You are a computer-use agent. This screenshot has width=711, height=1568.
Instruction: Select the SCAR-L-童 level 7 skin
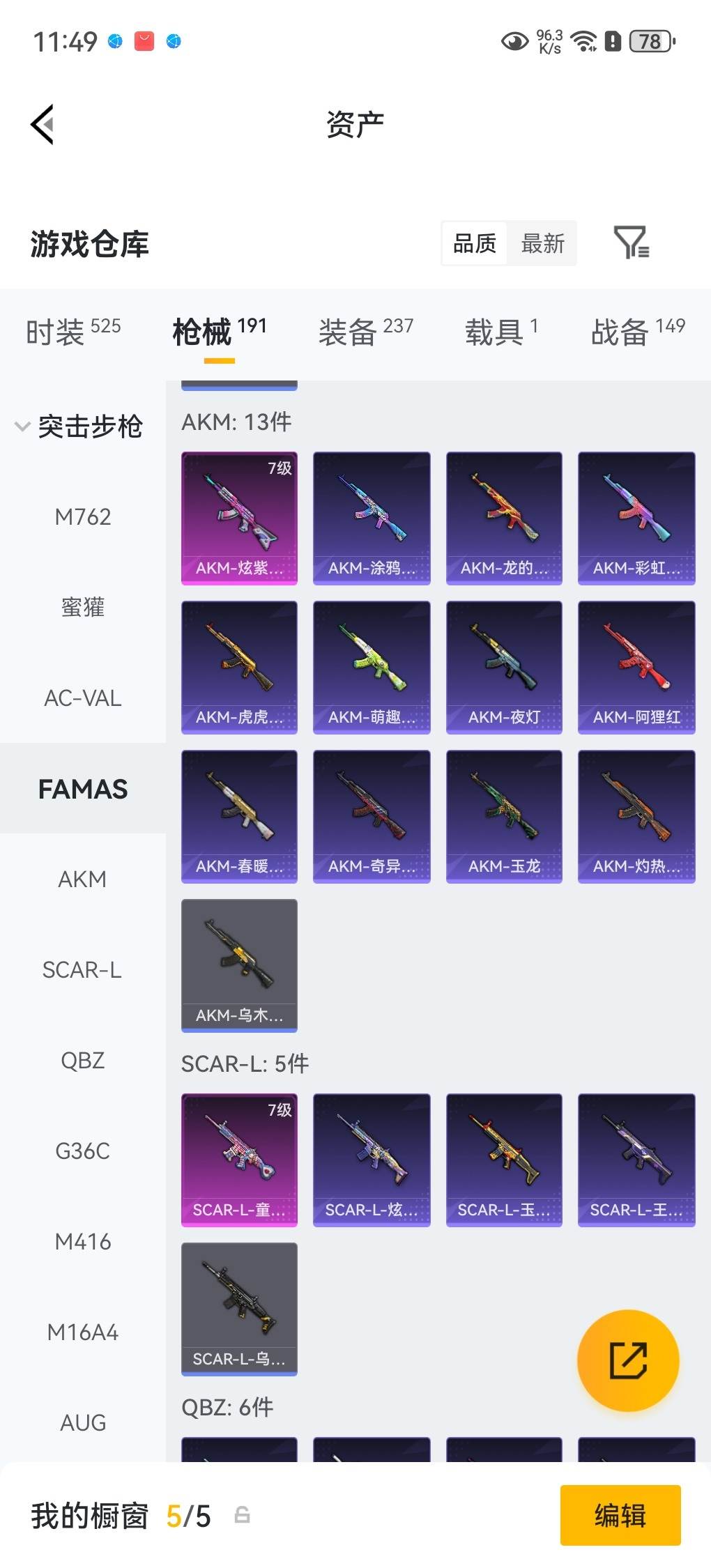click(239, 1160)
